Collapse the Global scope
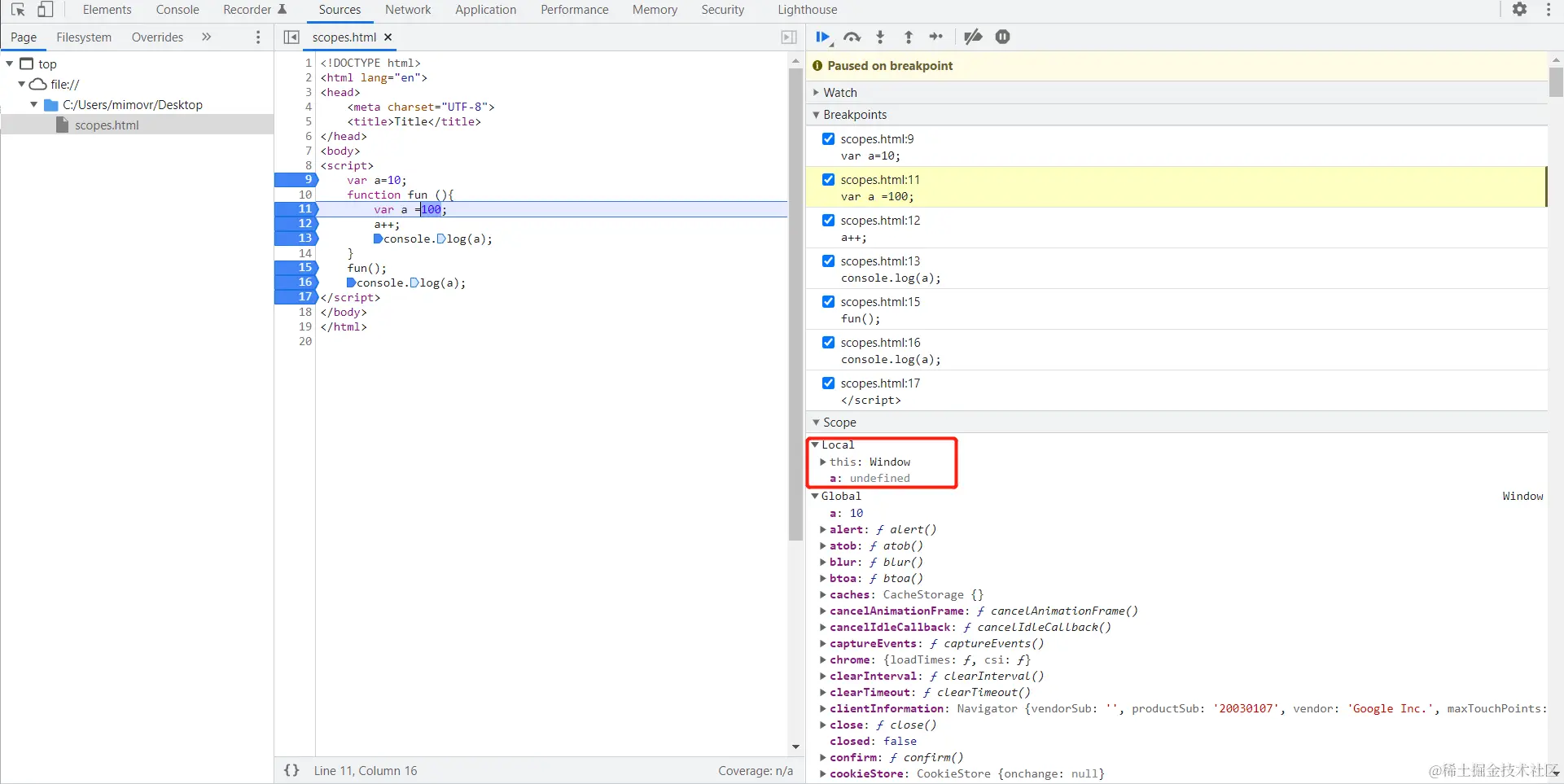Screen dimensions: 1564x784 pos(815,496)
